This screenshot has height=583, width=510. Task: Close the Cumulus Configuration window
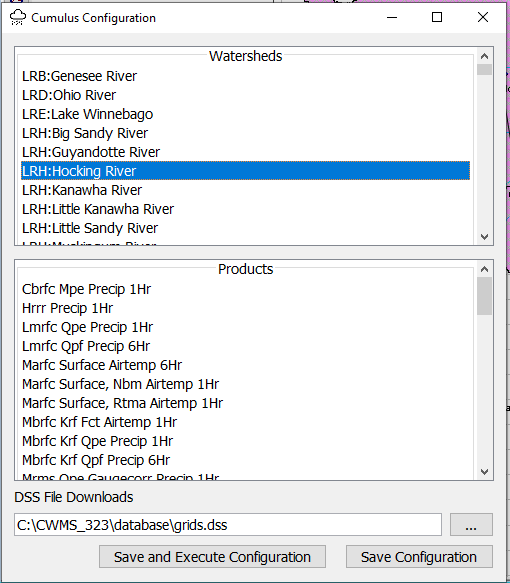point(482,17)
